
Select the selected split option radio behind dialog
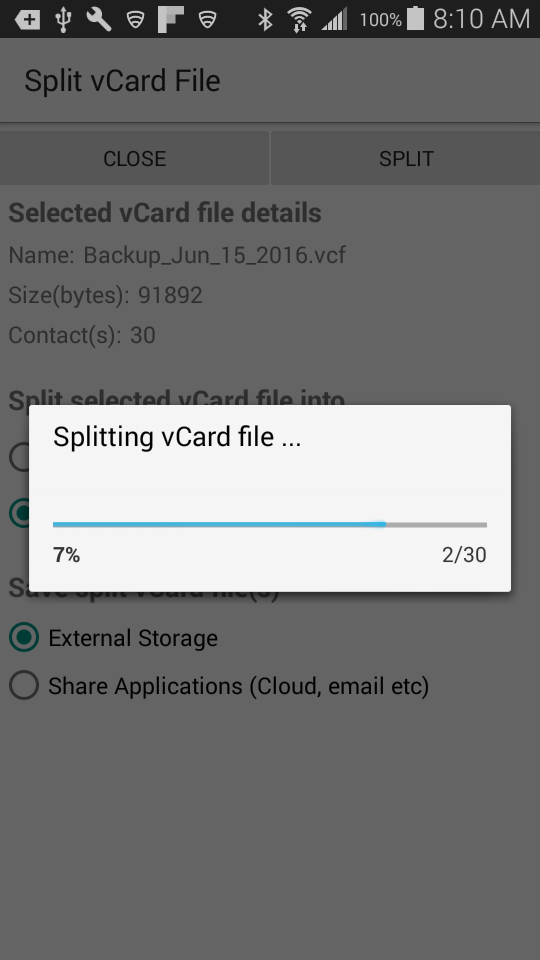19,513
